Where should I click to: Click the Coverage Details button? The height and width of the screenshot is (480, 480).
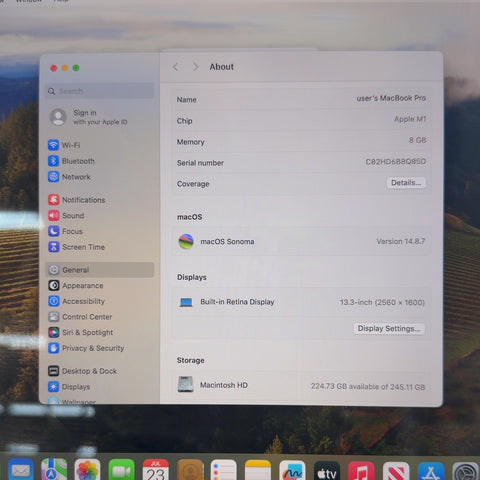[406, 183]
